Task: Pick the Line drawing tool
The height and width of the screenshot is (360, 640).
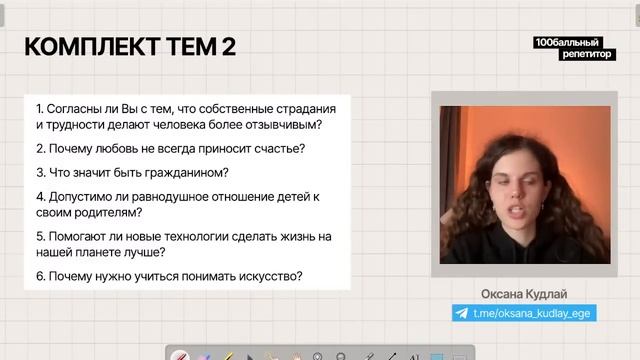Action: (x=391, y=357)
